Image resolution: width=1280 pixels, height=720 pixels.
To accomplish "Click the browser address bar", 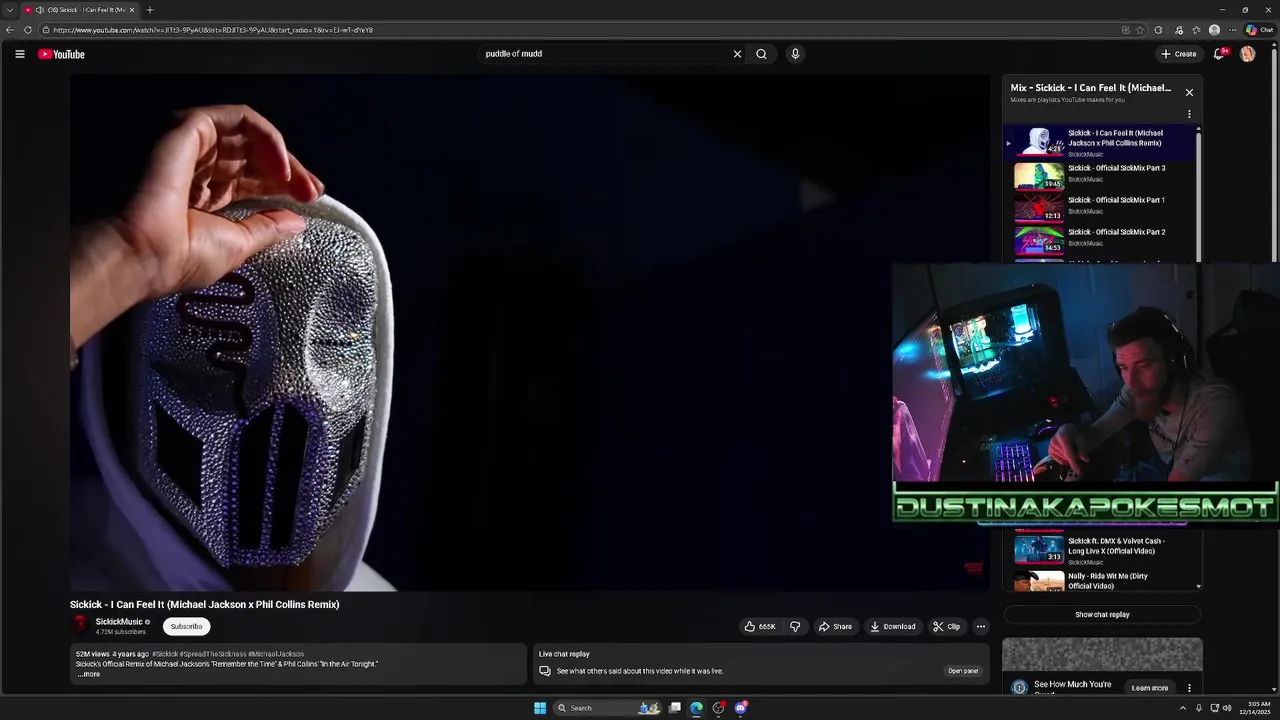I will point(580,30).
